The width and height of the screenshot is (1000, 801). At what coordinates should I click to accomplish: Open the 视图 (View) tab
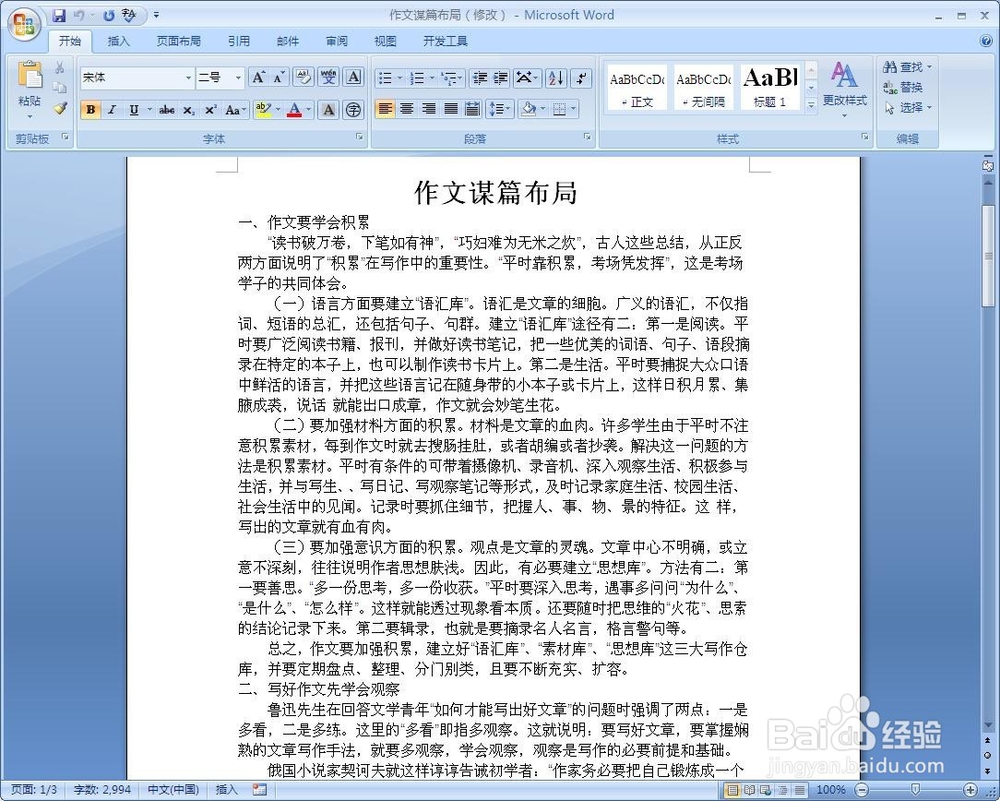point(385,41)
